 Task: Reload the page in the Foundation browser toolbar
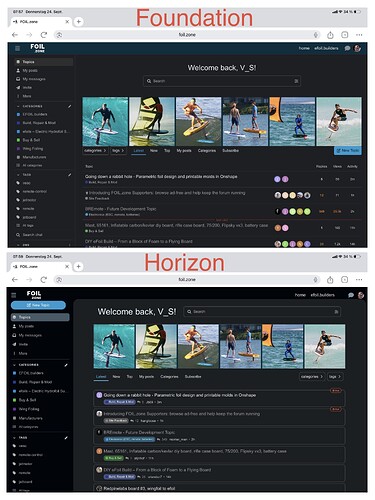click(x=44, y=35)
